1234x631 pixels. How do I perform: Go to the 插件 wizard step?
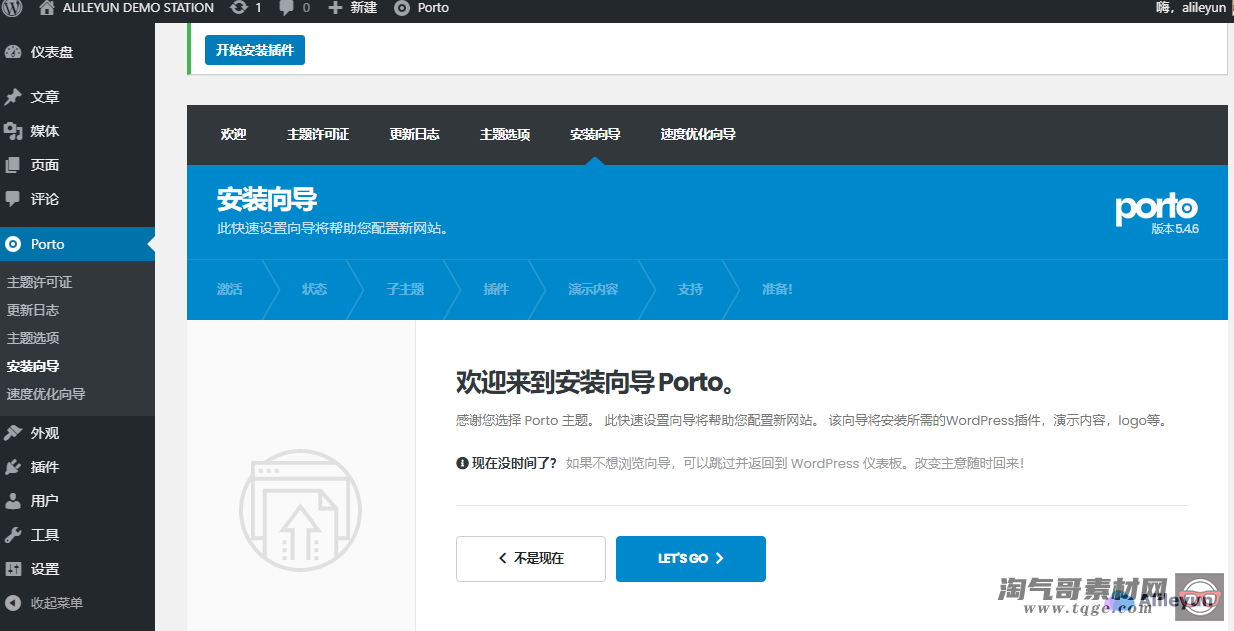pyautogui.click(x=496, y=289)
